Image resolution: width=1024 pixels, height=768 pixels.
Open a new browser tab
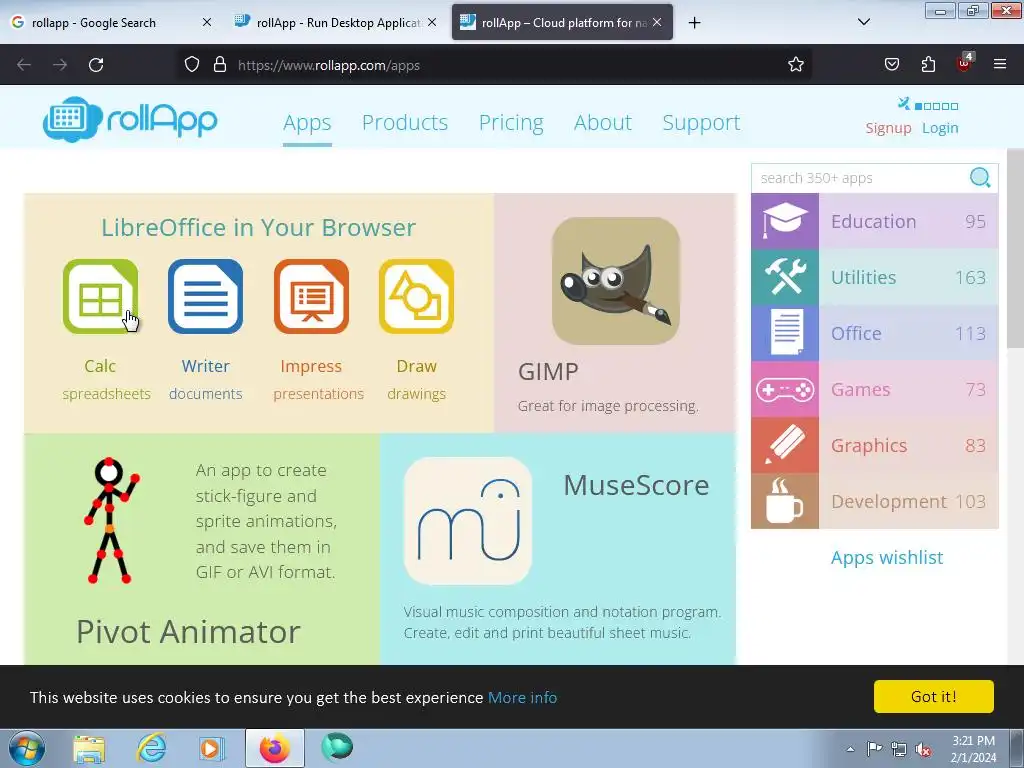[695, 23]
